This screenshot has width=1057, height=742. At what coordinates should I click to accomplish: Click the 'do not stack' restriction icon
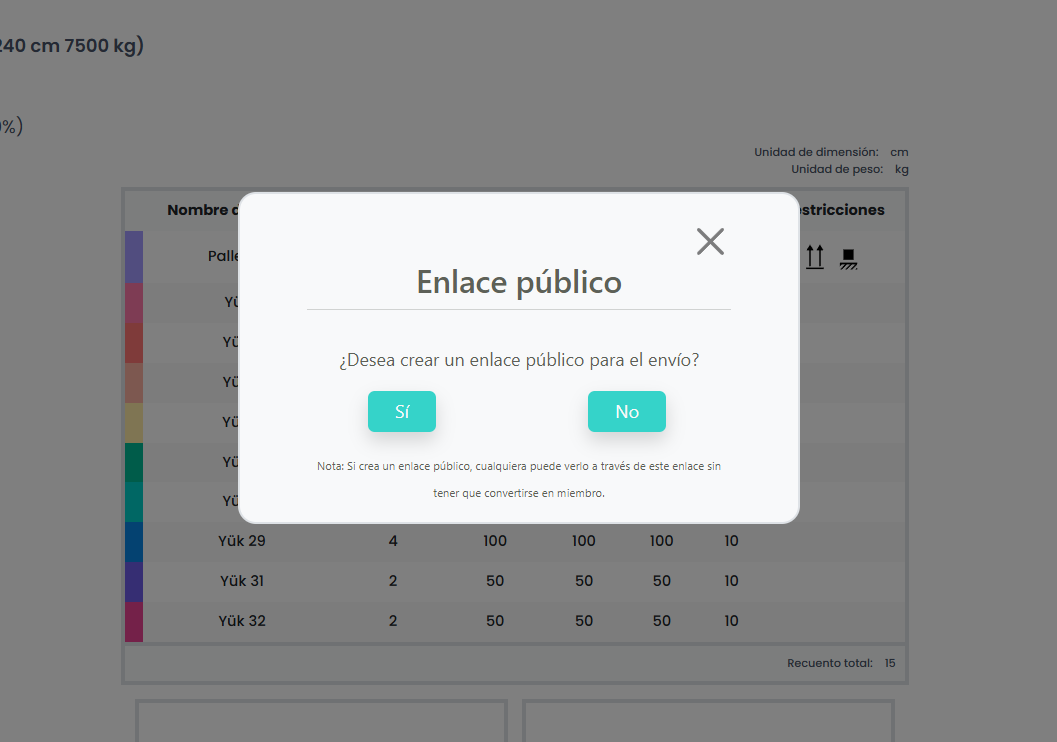point(848,257)
